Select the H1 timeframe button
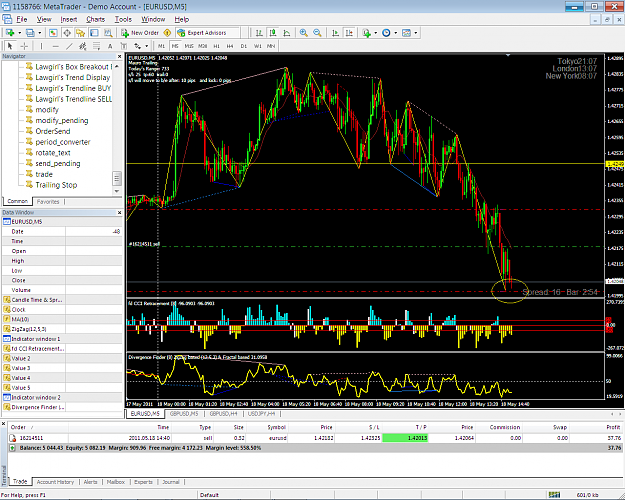Viewport: 625px width, 500px height. [x=216, y=46]
